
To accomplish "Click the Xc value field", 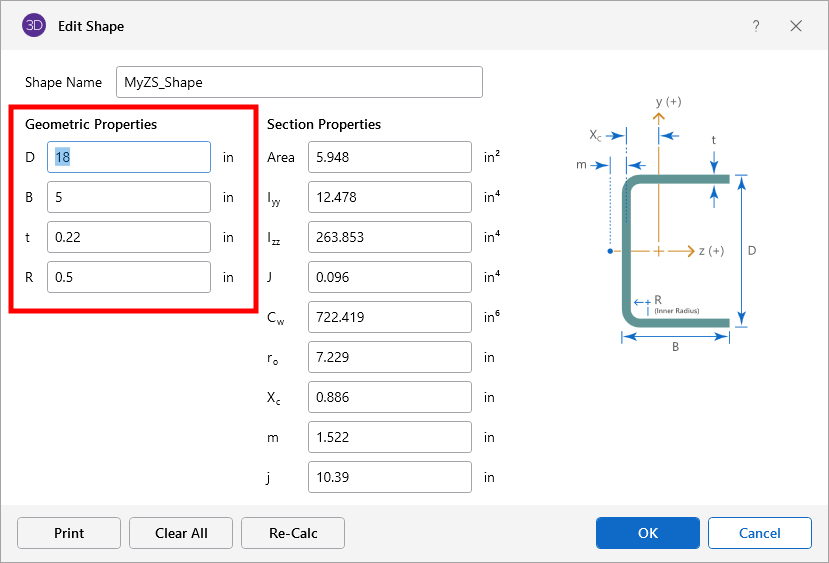I will point(389,397).
